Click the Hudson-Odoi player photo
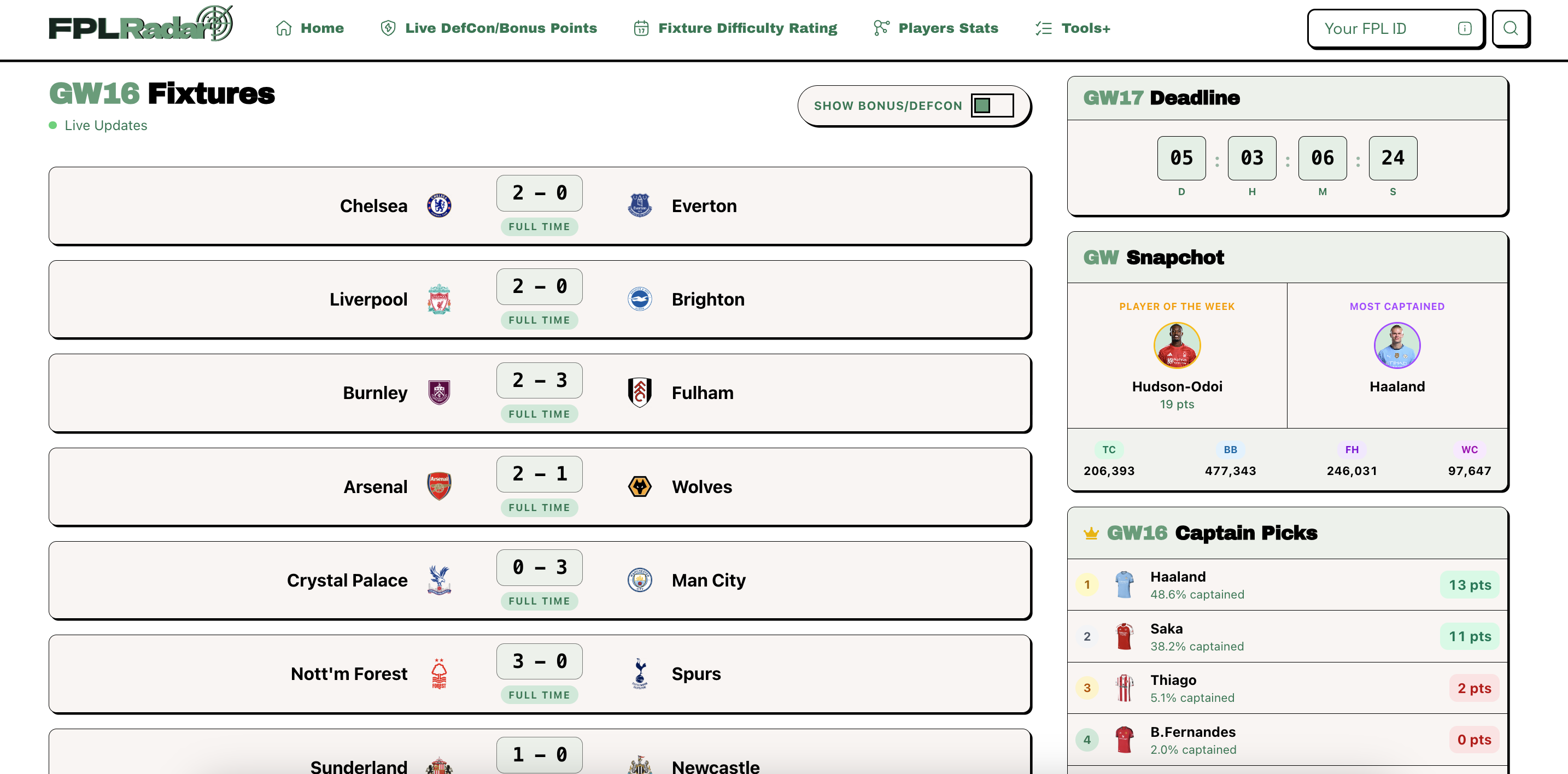The height and width of the screenshot is (774, 1568). (1177, 345)
